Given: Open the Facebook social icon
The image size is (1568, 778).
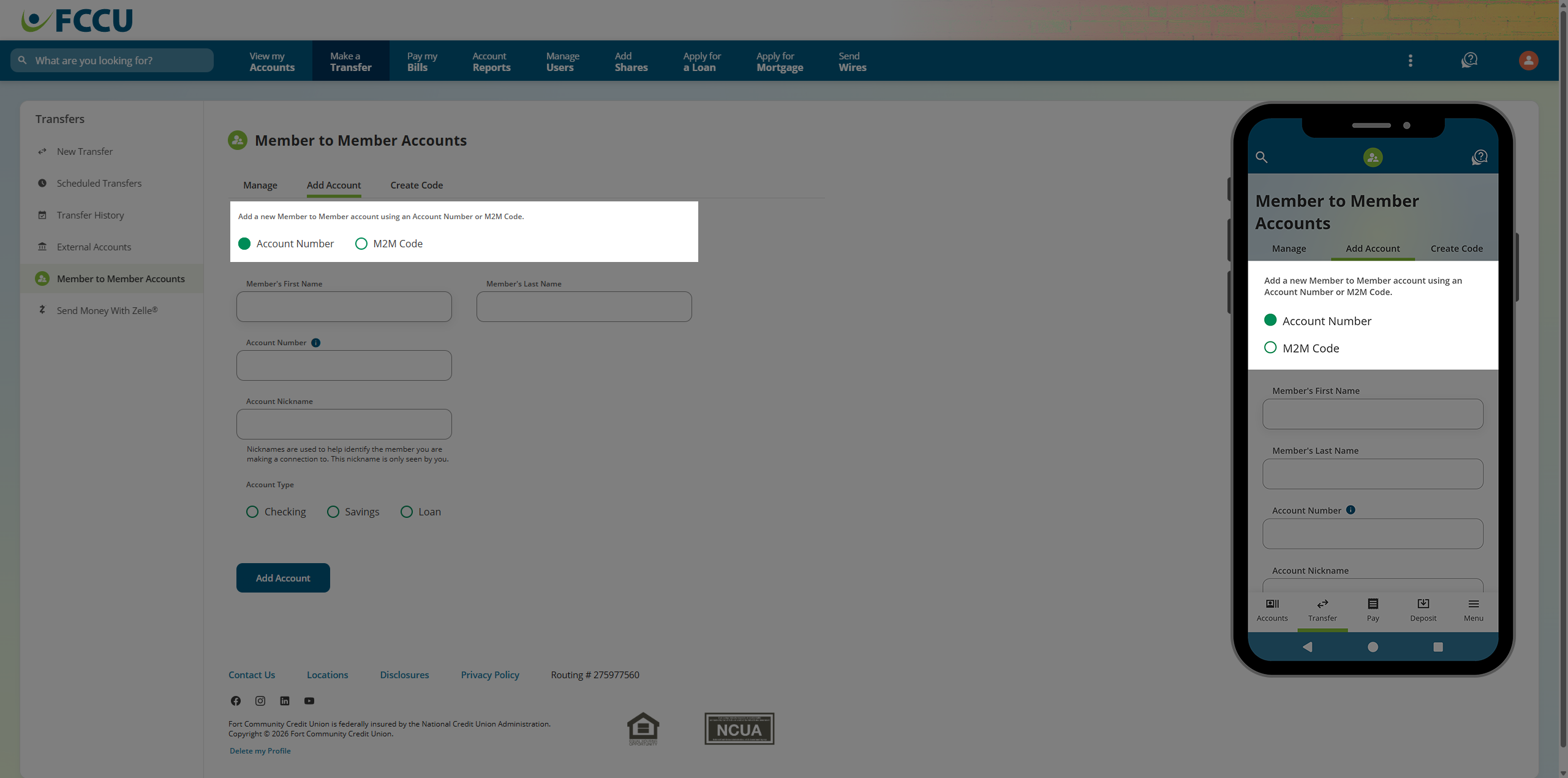Looking at the screenshot, I should (236, 701).
